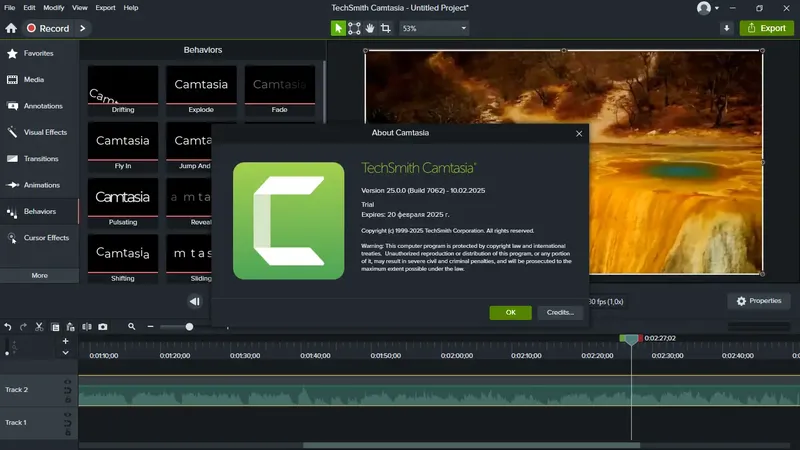Click the track height slider knob
Viewport: 800px width, 450px height.
tap(7, 353)
